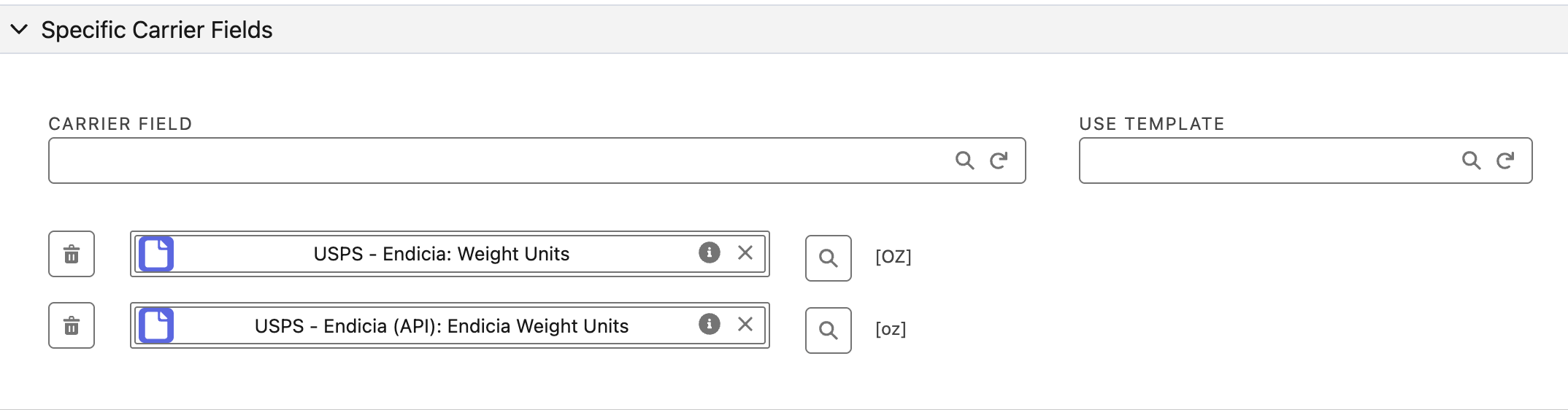Click refresh icon in Carrier Field box
Viewport: 1568px width, 410px height.
pos(999,160)
